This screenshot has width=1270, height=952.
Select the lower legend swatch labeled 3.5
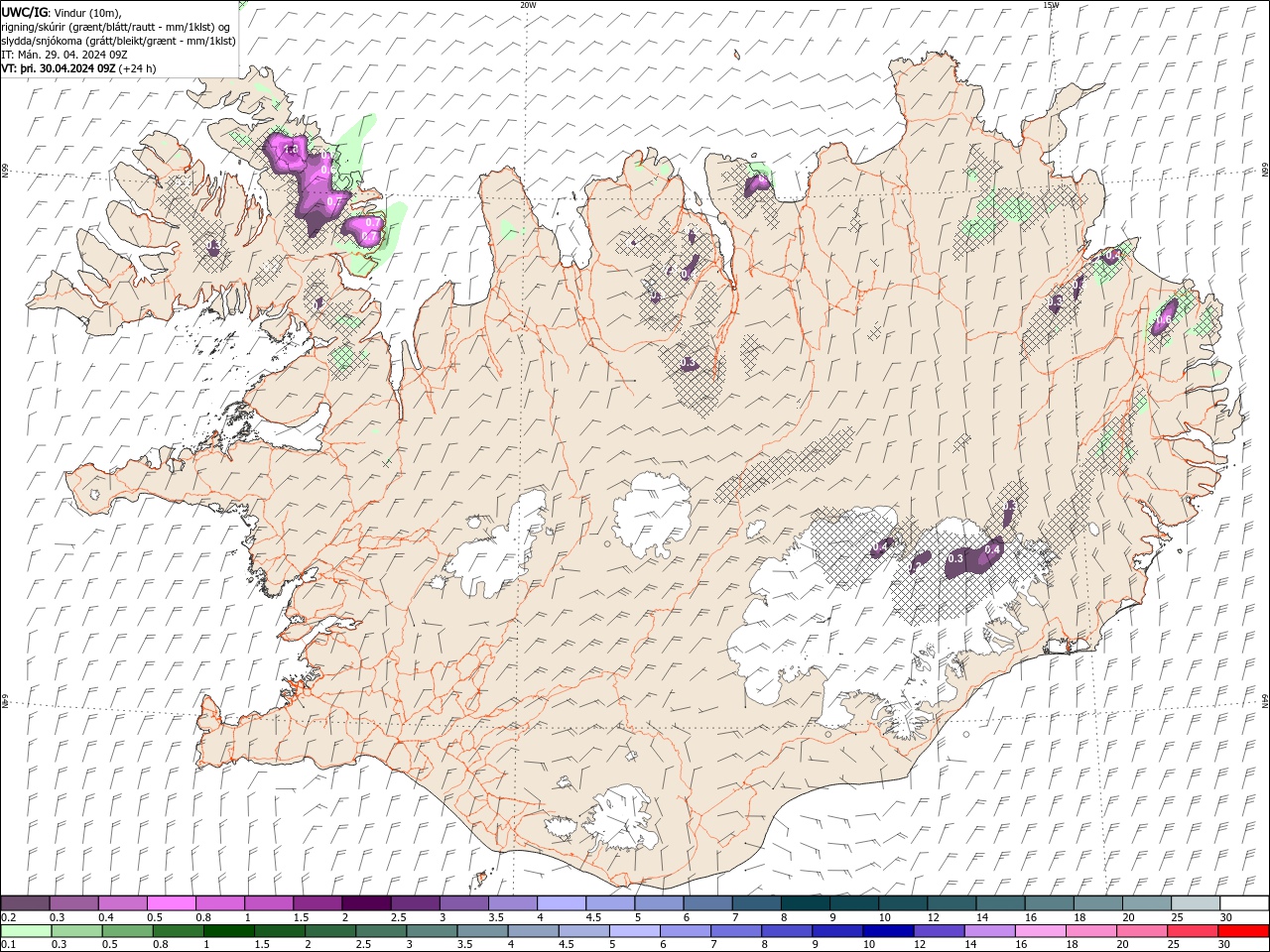(x=481, y=931)
